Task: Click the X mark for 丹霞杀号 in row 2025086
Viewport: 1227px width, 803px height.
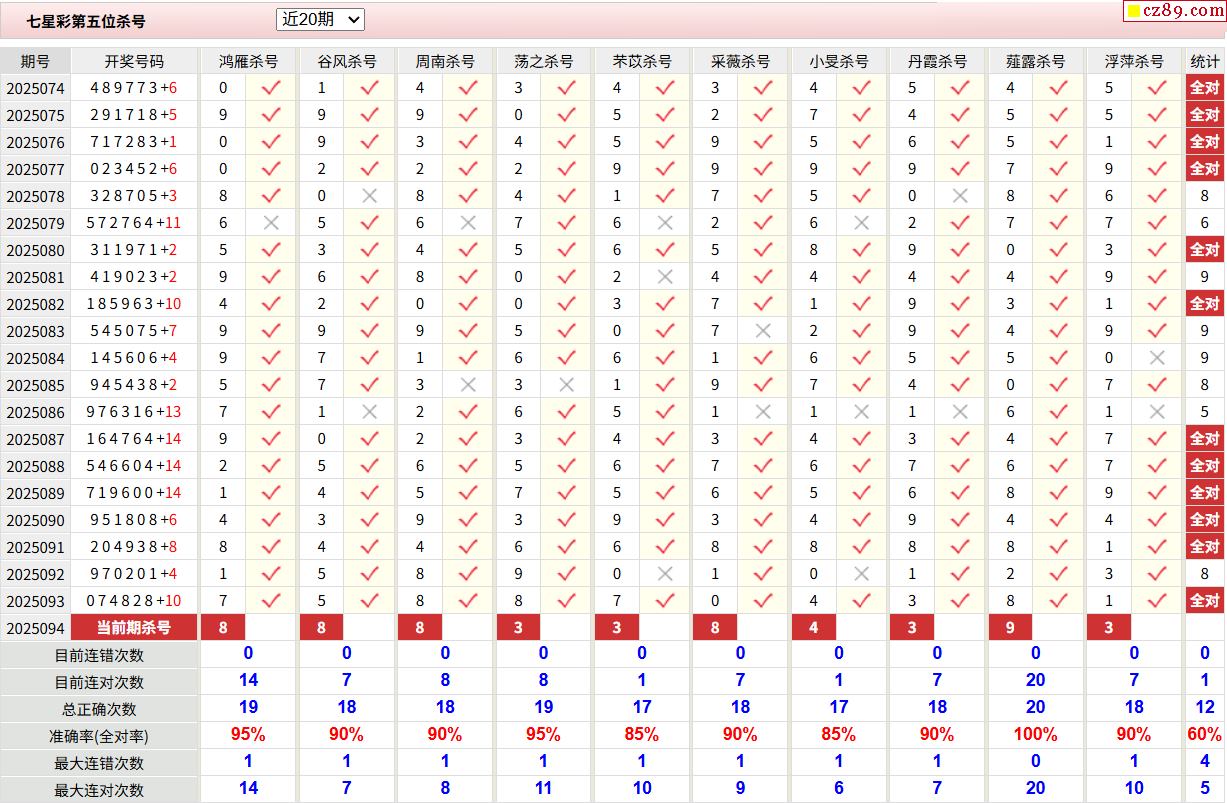Action: [960, 412]
